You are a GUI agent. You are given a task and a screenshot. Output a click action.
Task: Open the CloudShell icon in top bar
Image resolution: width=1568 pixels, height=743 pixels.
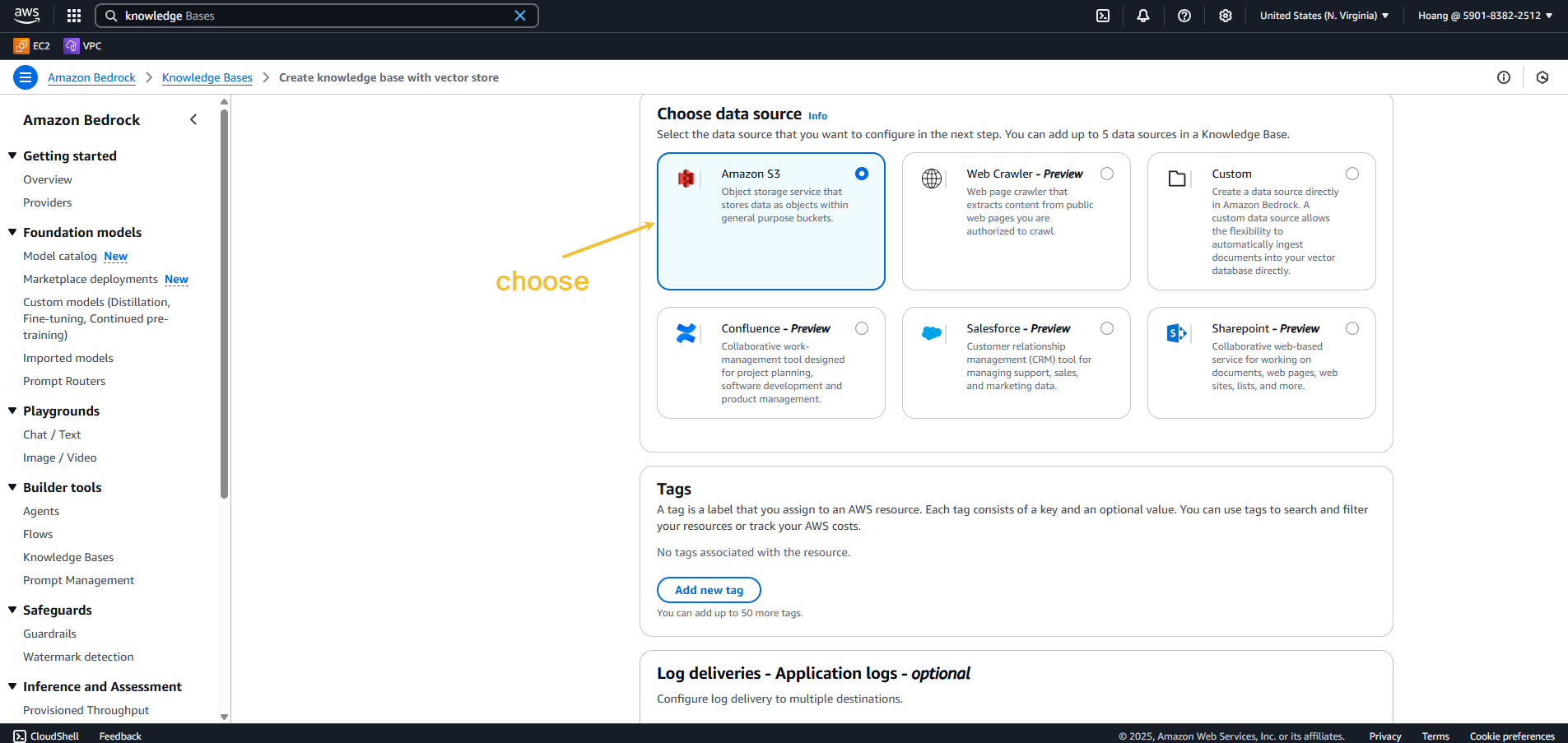[1103, 16]
